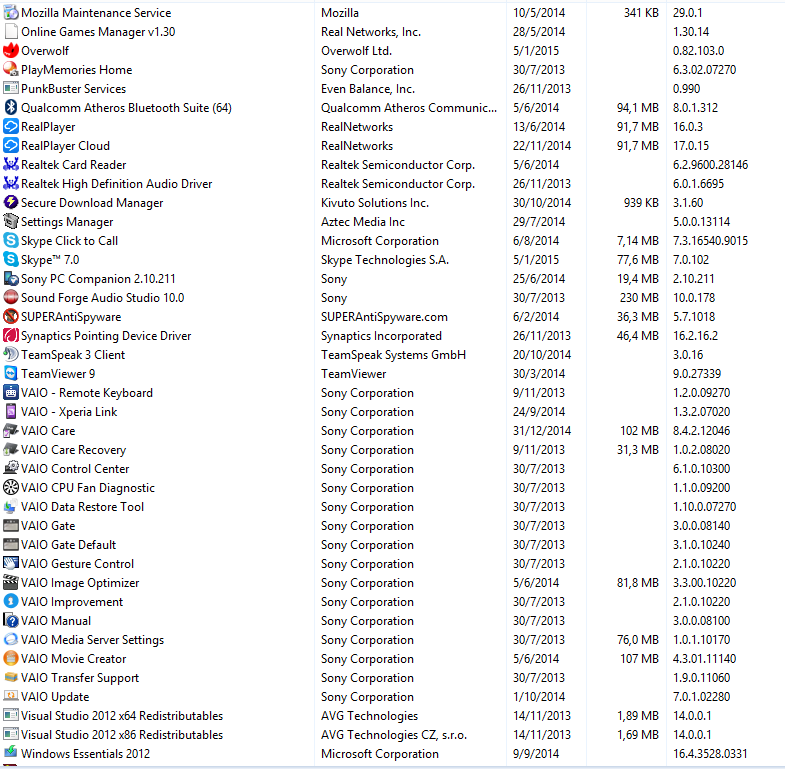785x769 pixels.
Task: Click the size value 81,8 MB
Action: [637, 583]
